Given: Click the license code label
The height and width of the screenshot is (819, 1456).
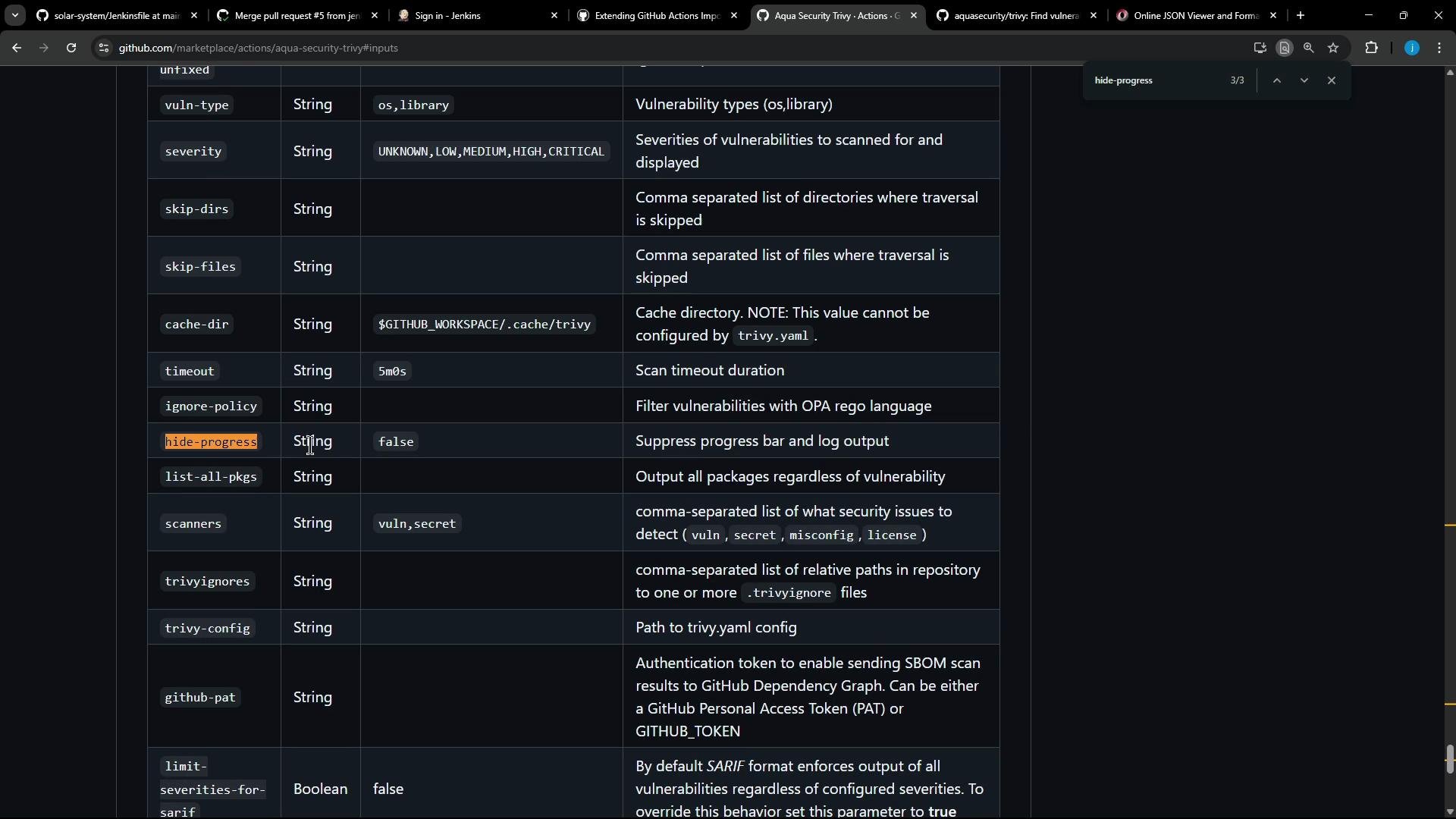Looking at the screenshot, I should click(892, 535).
